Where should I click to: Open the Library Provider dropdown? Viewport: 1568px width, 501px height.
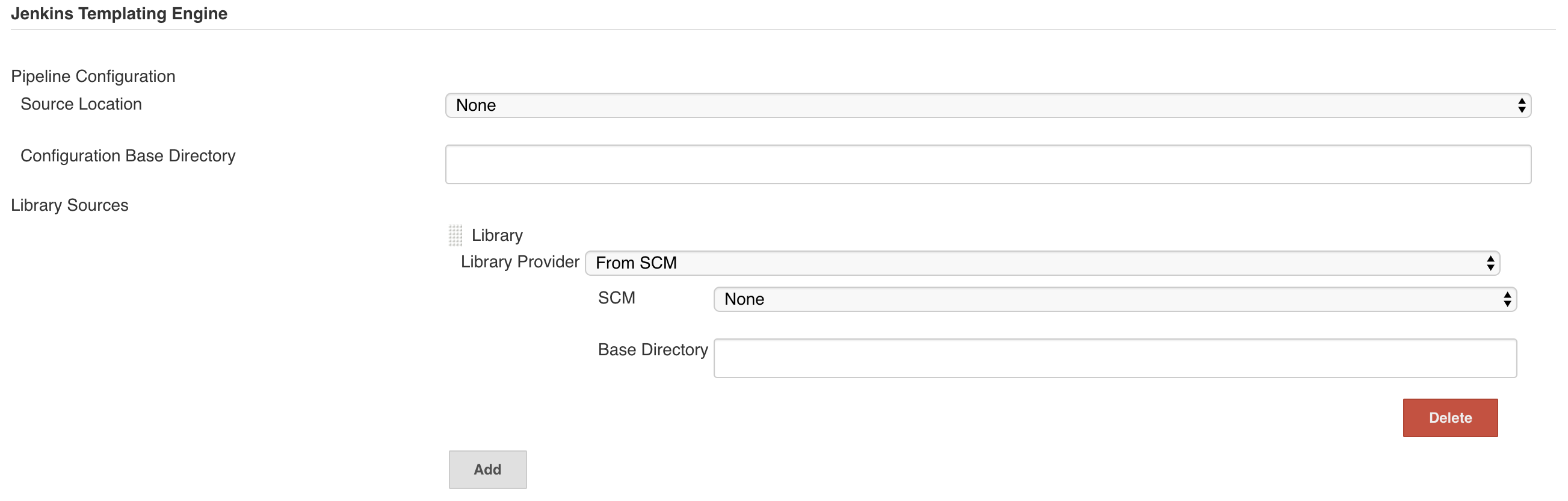1041,263
